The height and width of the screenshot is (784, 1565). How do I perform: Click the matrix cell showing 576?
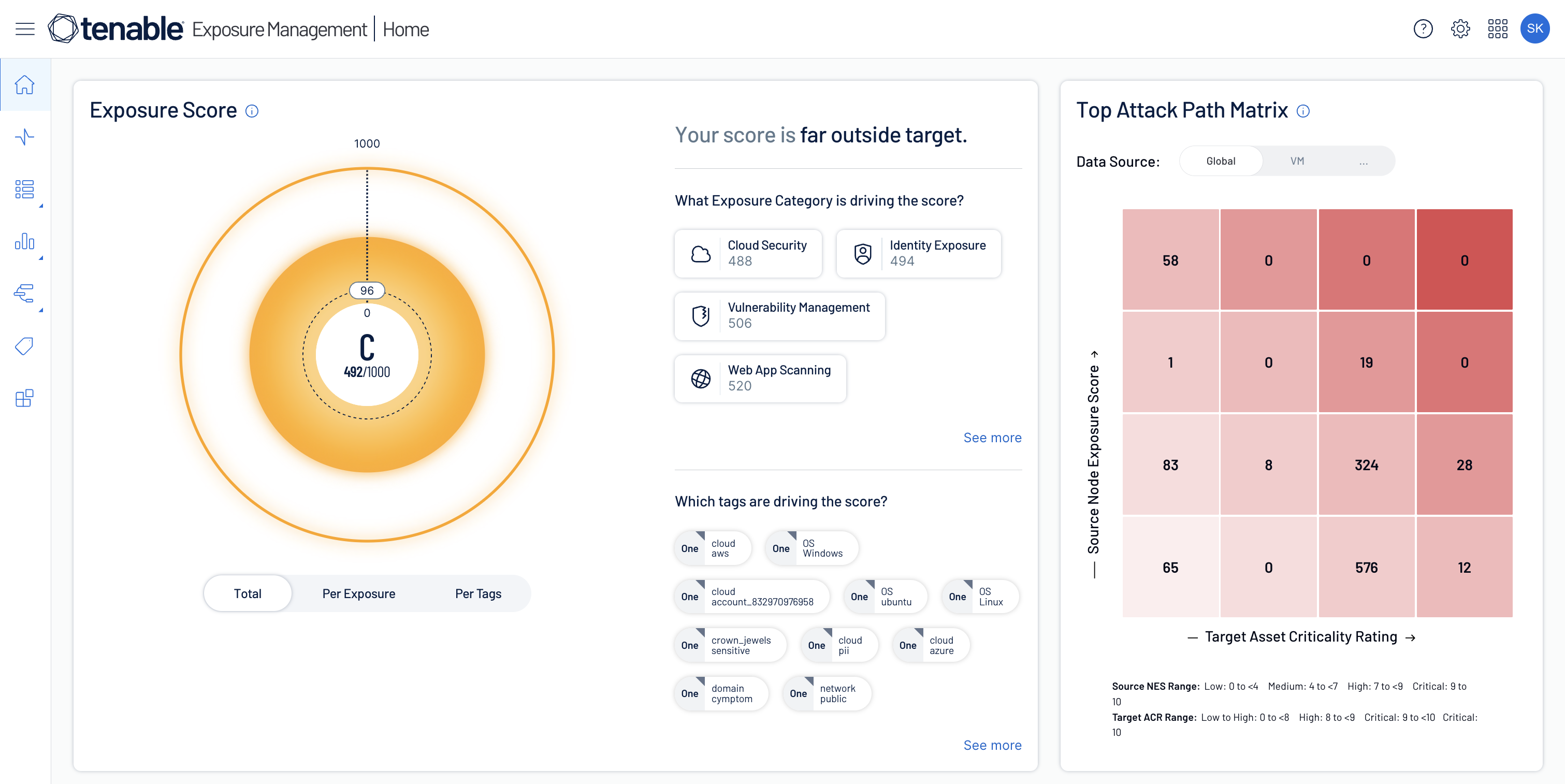coord(1366,567)
